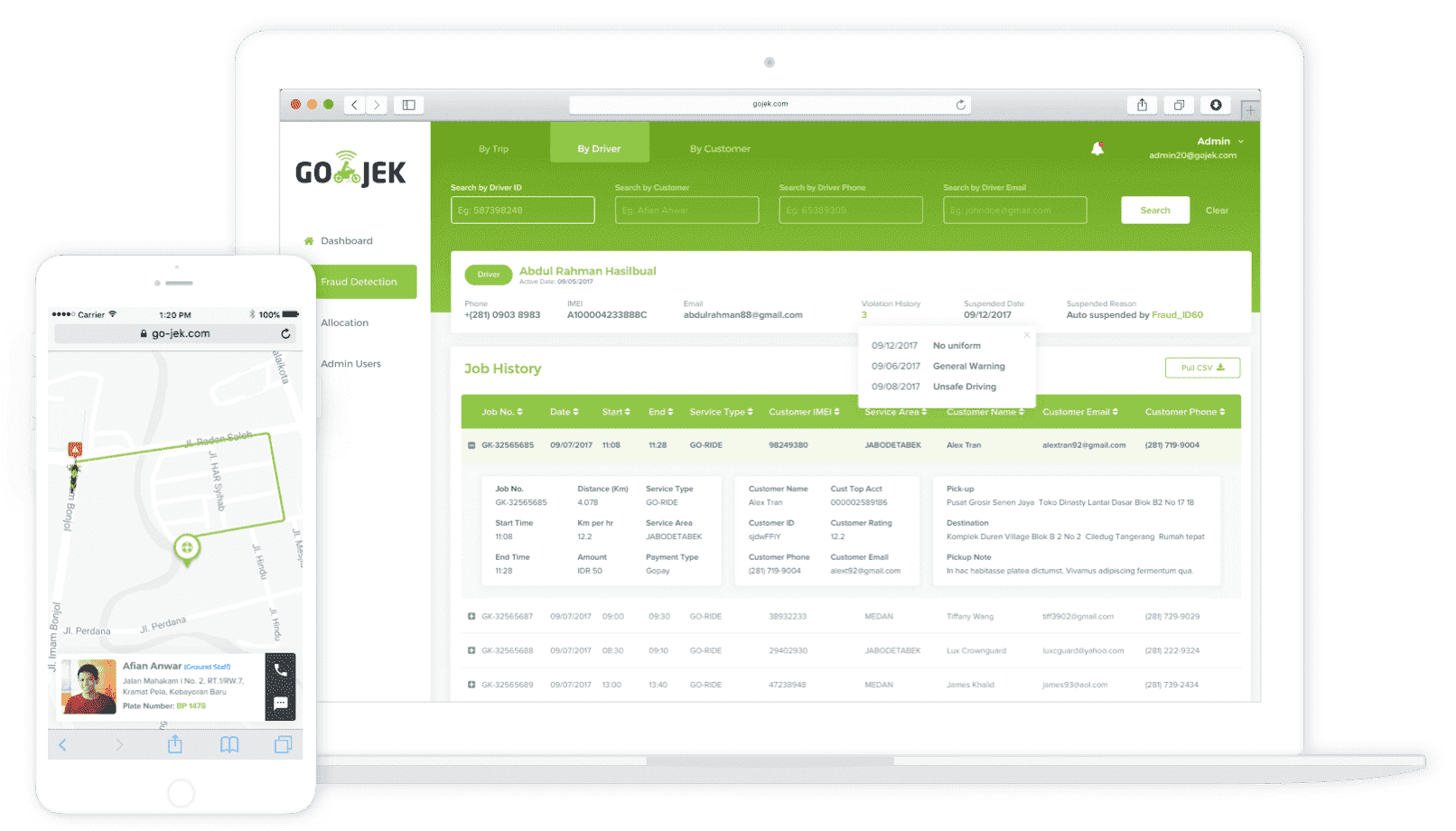Collapse job row GK-32565685
1456x831 pixels.
(471, 445)
